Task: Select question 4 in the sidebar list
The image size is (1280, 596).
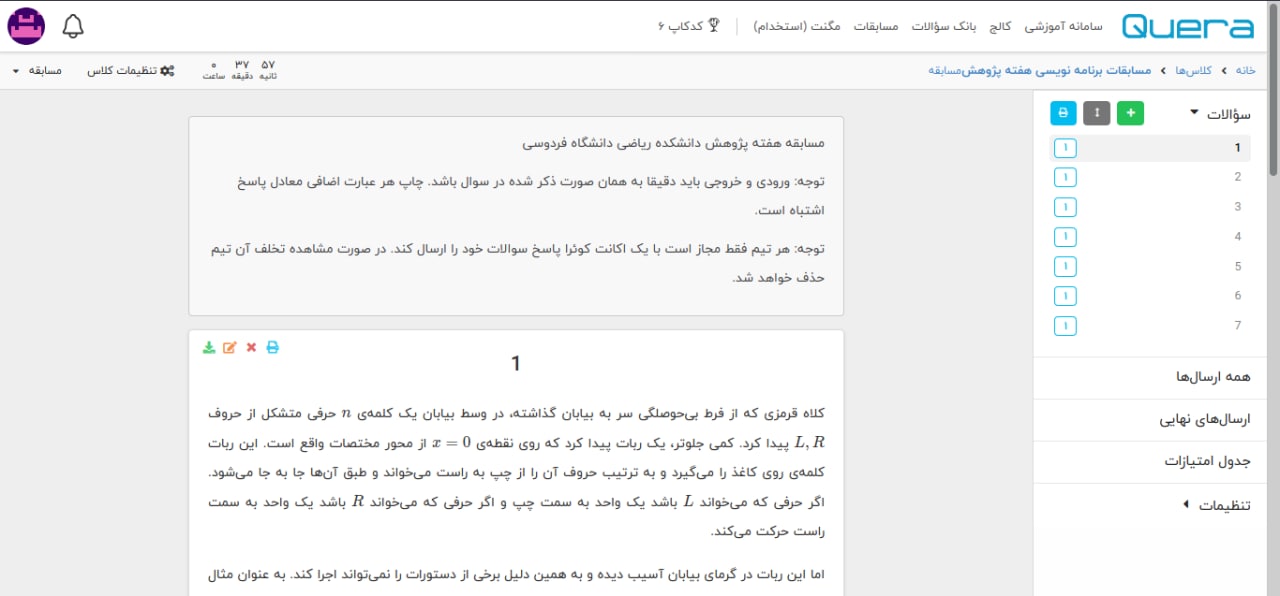Action: coord(1237,237)
